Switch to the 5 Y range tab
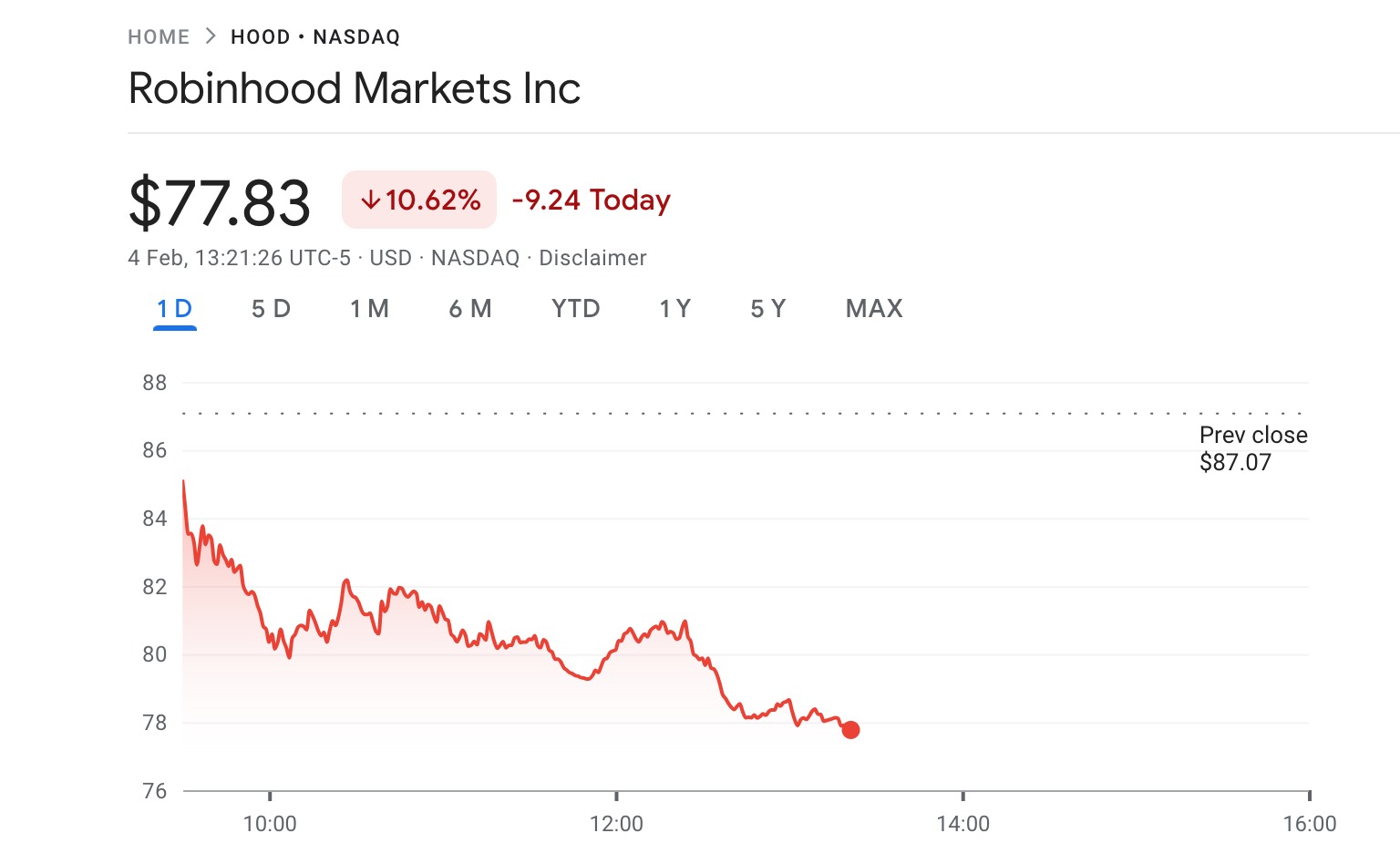The height and width of the screenshot is (864, 1400). [x=767, y=309]
